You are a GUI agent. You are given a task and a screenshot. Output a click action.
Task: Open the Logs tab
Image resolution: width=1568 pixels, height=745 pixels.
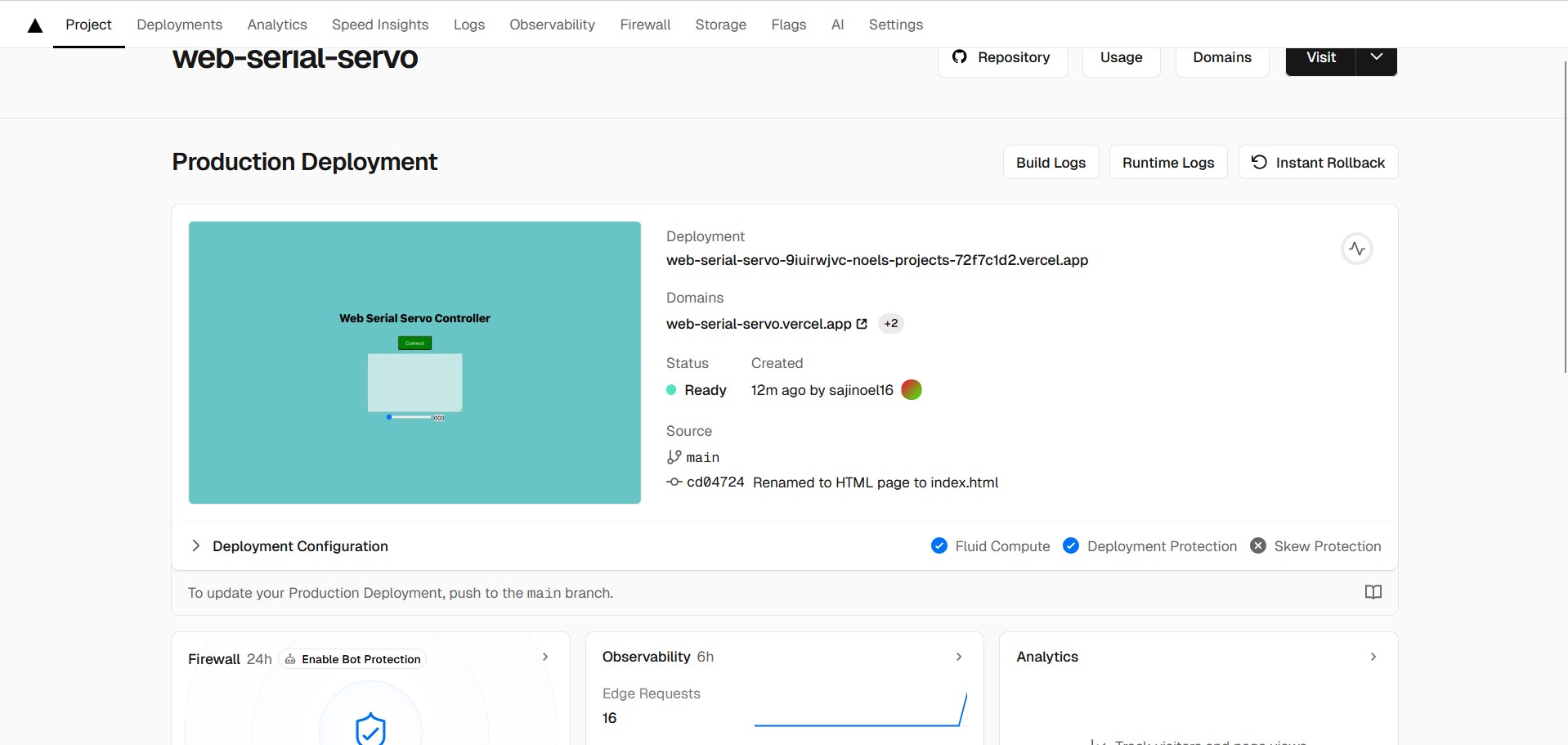pyautogui.click(x=469, y=25)
